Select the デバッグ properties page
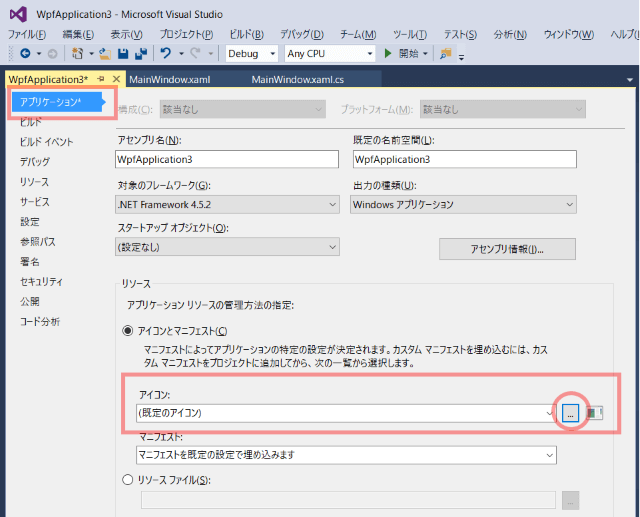This screenshot has width=640, height=517. pyautogui.click(x=35, y=162)
